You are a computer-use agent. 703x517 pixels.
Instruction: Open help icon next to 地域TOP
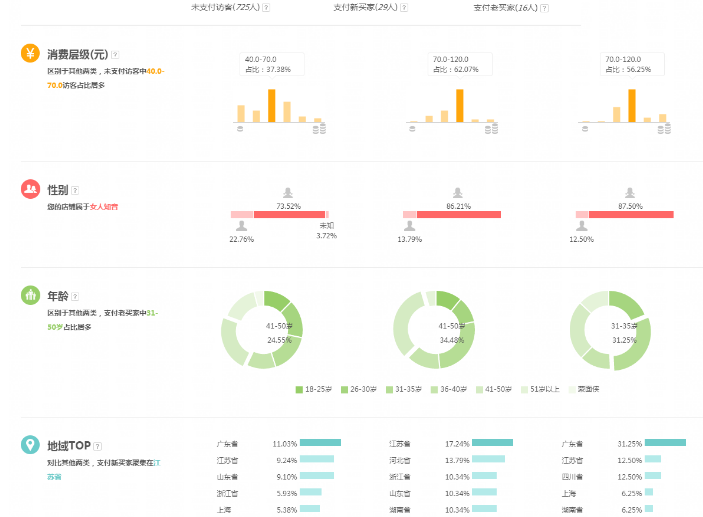[x=98, y=446]
